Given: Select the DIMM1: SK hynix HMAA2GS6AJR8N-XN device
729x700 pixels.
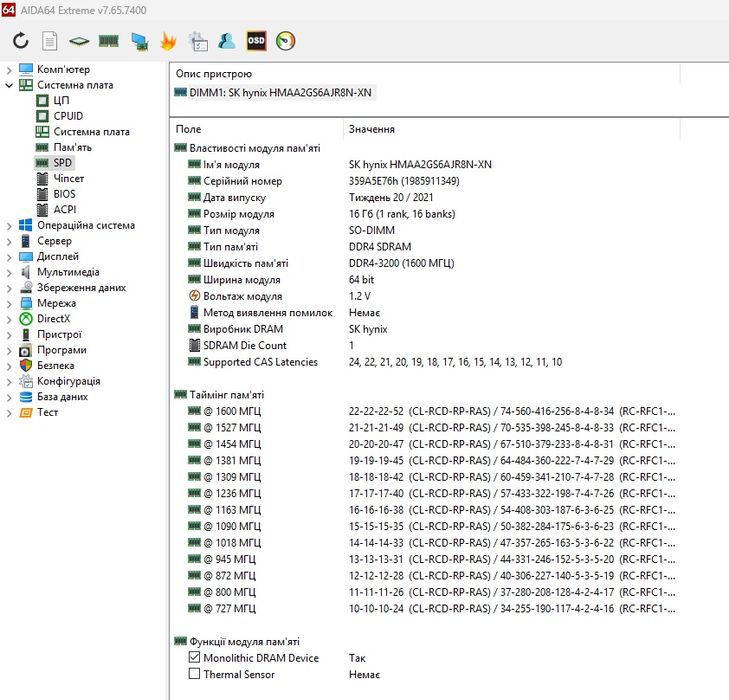Looking at the screenshot, I should click(x=274, y=92).
